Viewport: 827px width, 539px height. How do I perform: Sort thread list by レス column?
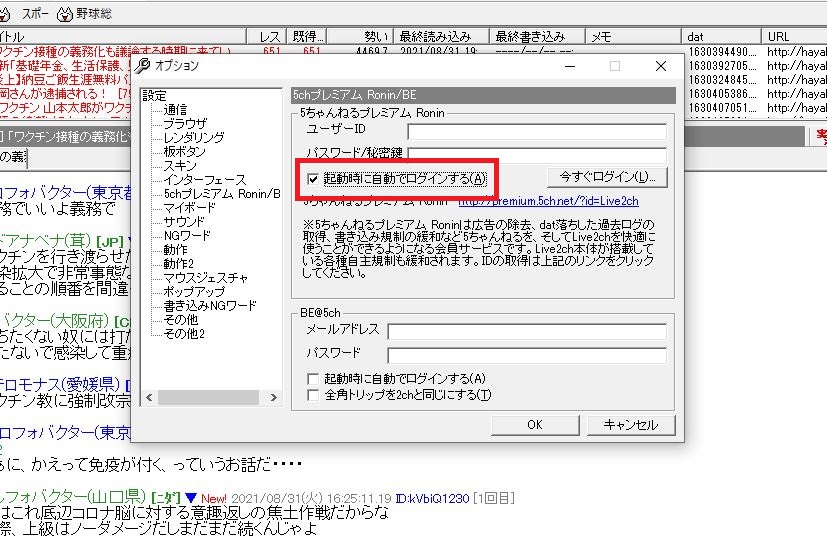click(266, 37)
